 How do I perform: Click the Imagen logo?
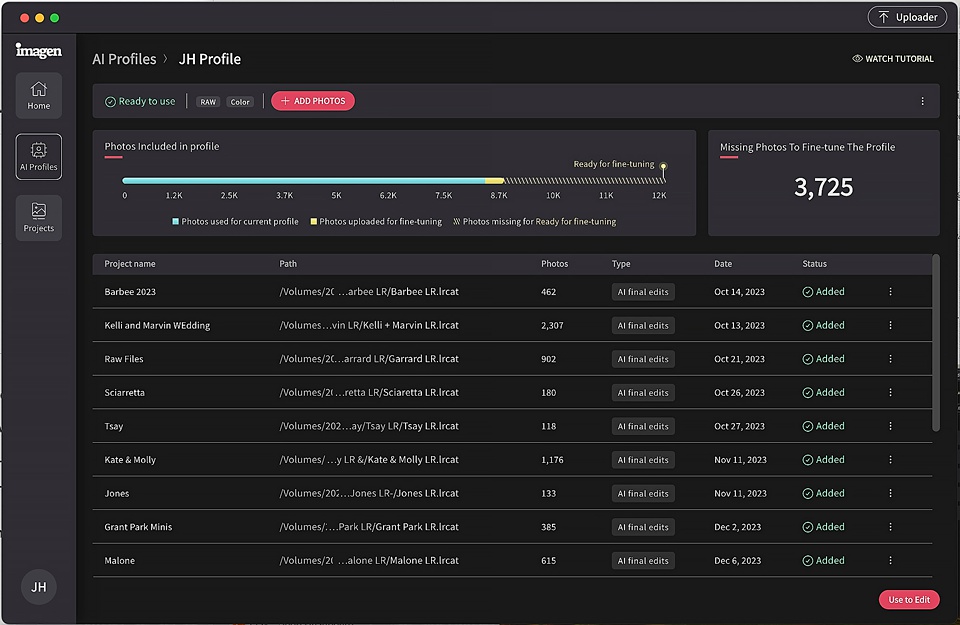pyautogui.click(x=39, y=50)
